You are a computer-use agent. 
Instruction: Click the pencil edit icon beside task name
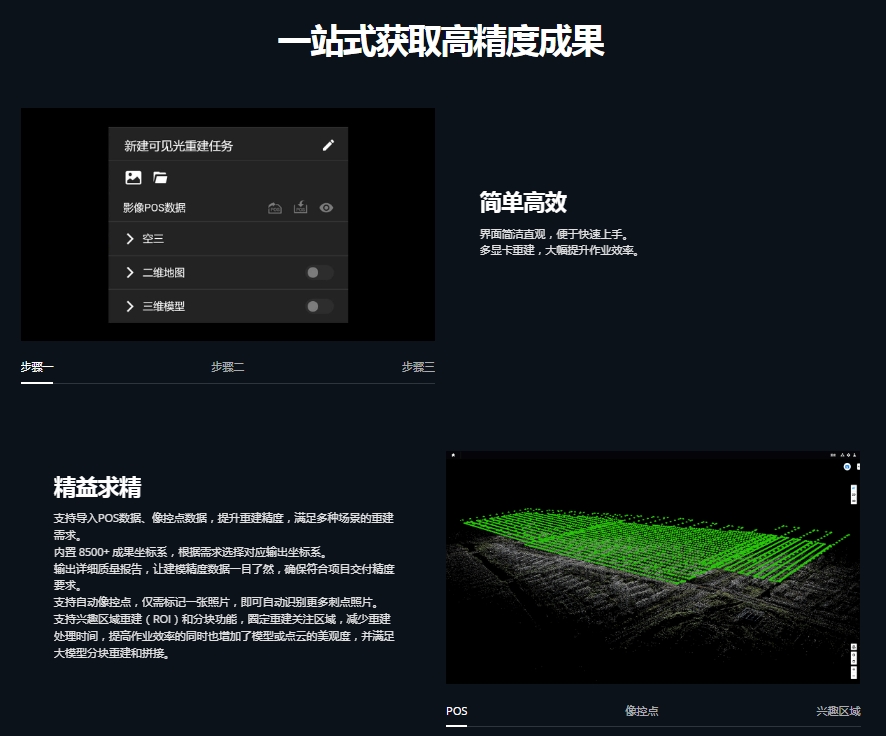[328, 145]
